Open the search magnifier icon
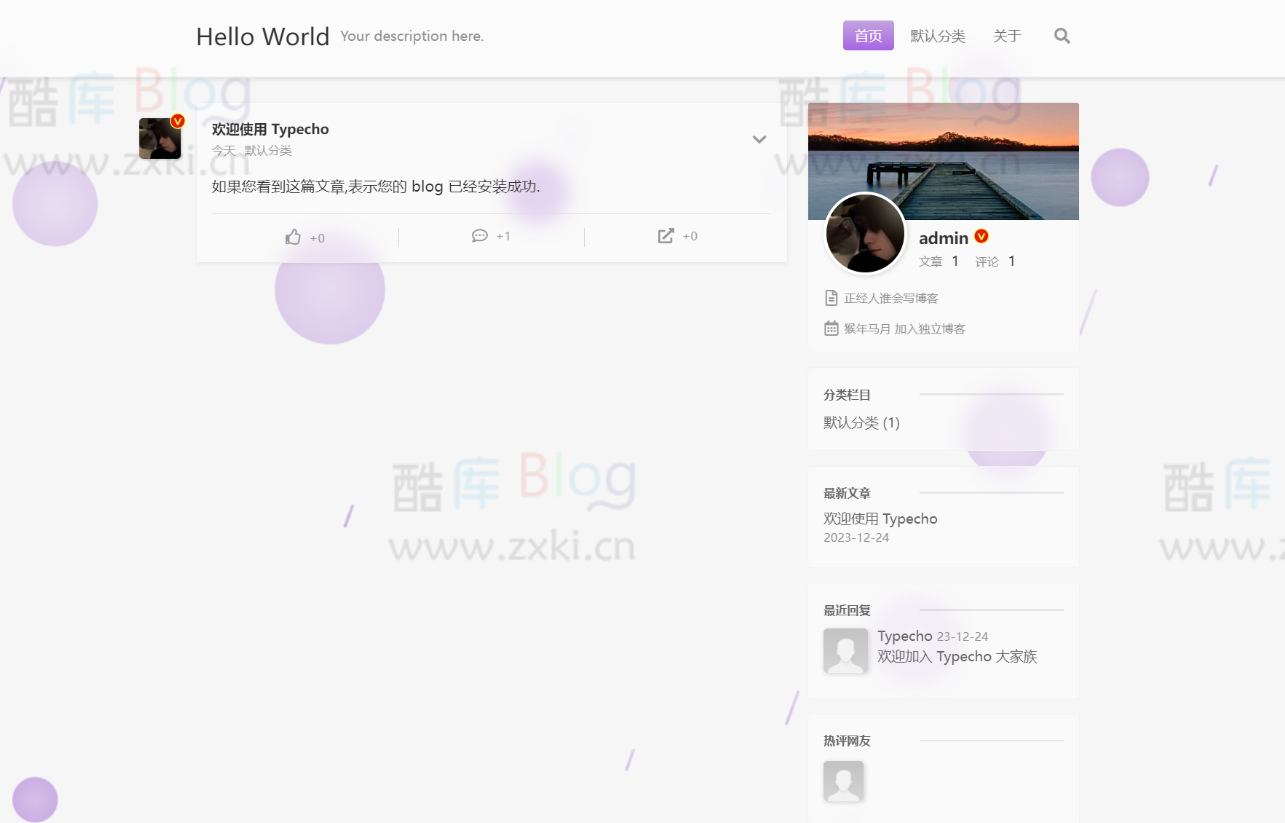The width and height of the screenshot is (1285, 823). (x=1061, y=35)
